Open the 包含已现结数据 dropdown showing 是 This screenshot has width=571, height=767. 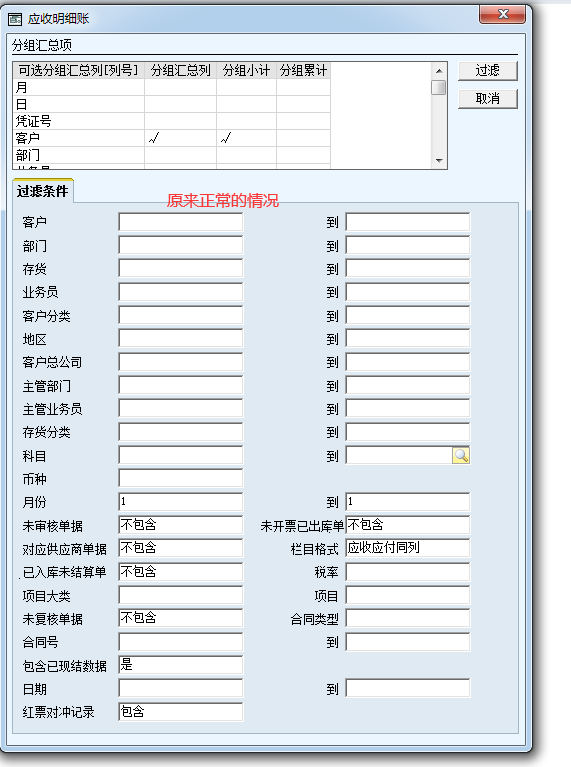pos(181,665)
